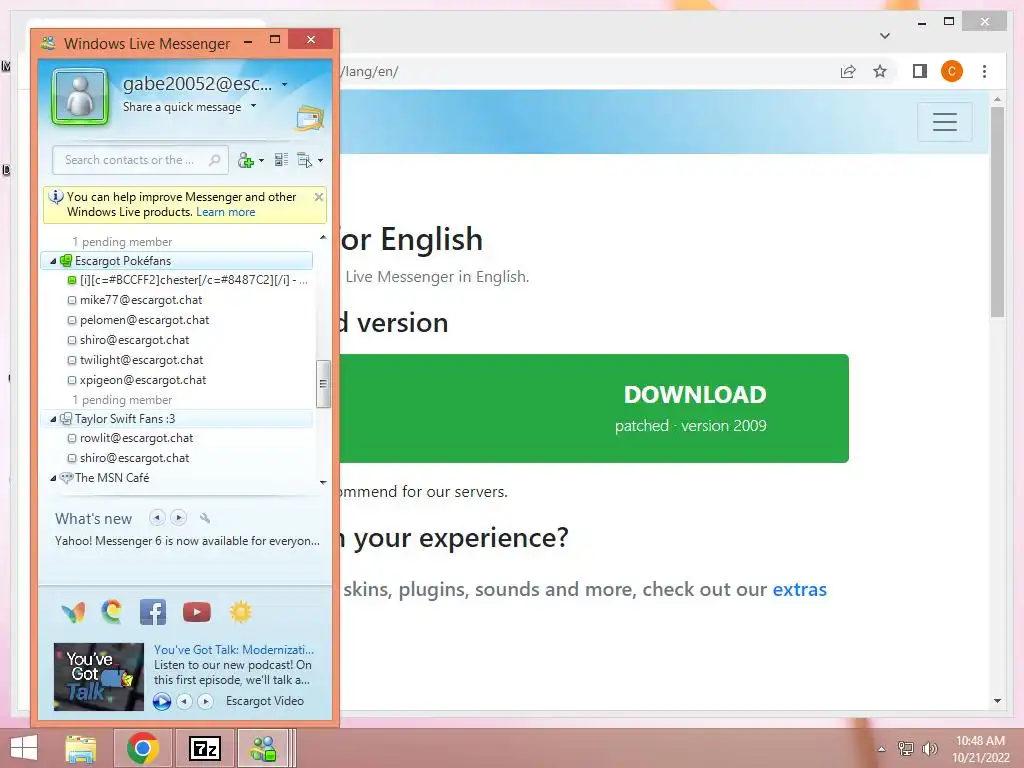Click the Yahoo! Messenger 6 news text
Viewport: 1024px width, 768px height.
pyautogui.click(x=187, y=541)
